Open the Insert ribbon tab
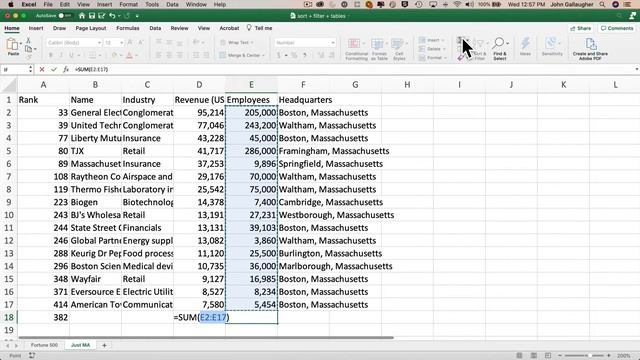 [36, 28]
